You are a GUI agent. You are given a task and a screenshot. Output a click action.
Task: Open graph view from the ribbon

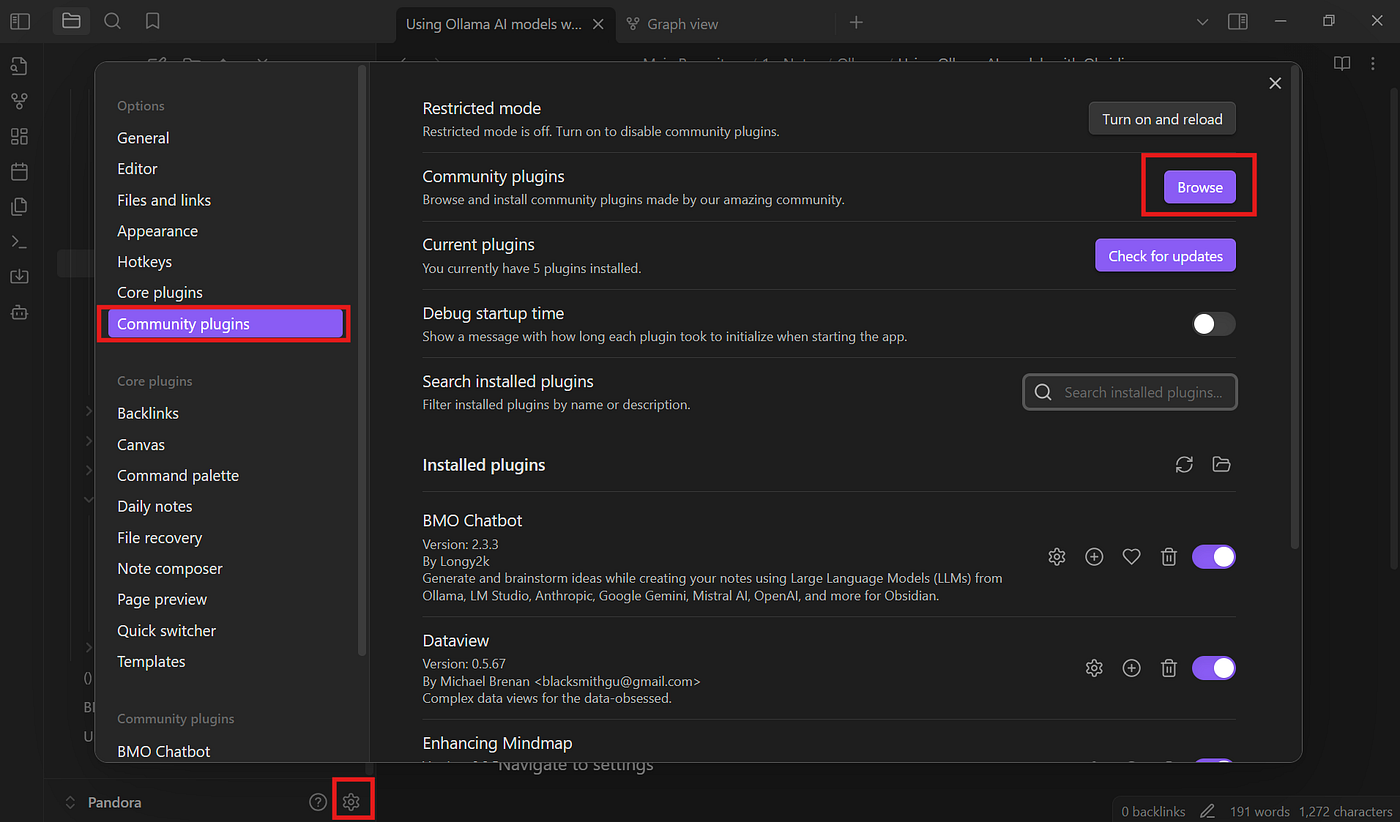(19, 102)
